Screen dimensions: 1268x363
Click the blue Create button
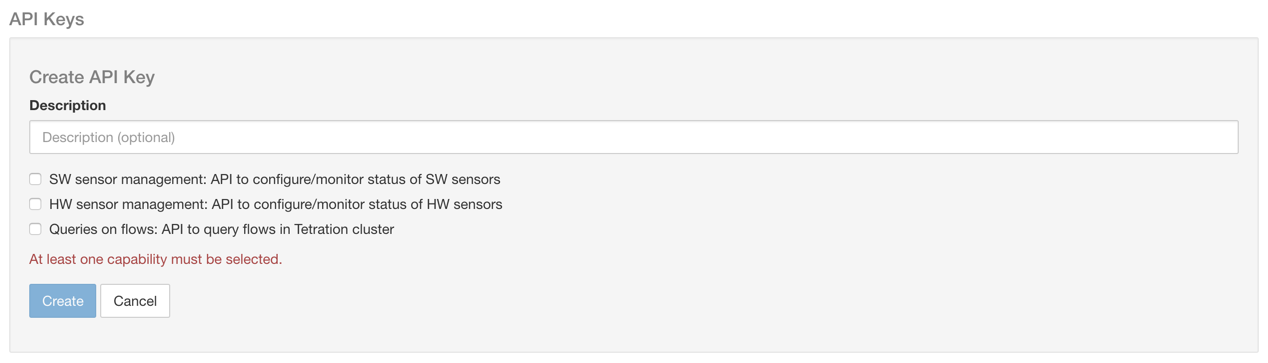pyautogui.click(x=62, y=301)
